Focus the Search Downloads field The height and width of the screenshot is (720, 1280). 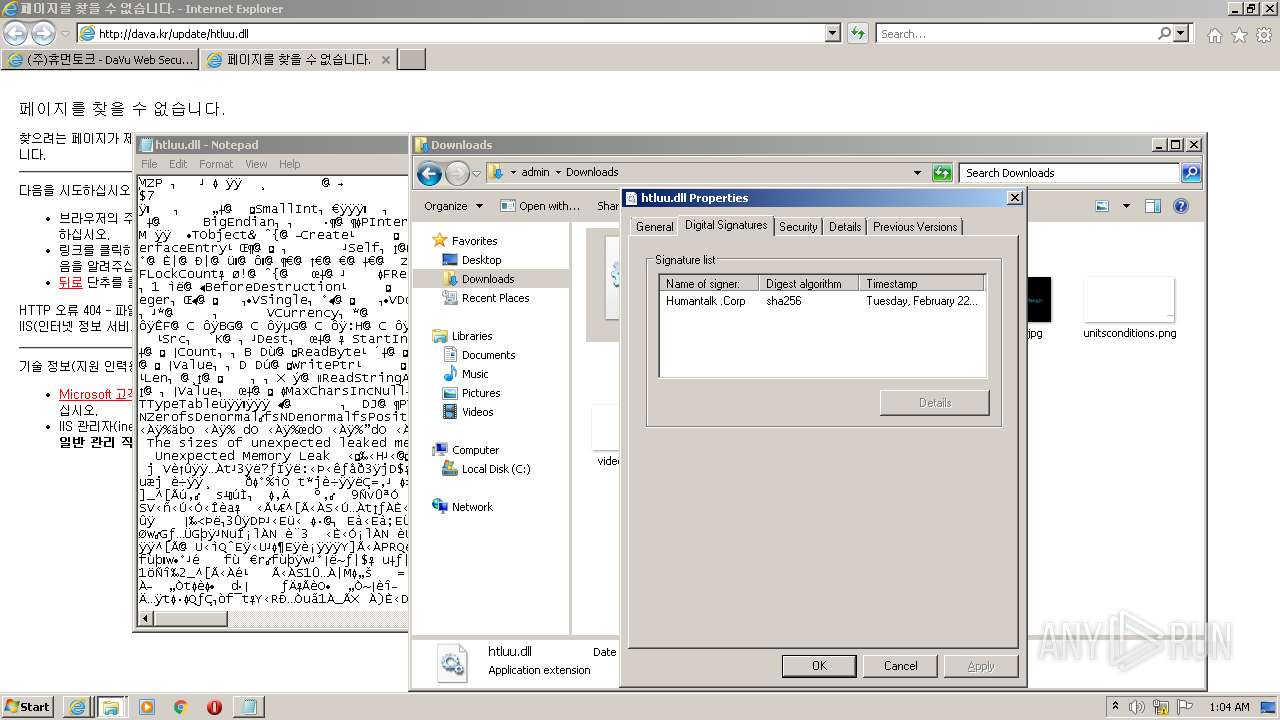click(x=1069, y=173)
